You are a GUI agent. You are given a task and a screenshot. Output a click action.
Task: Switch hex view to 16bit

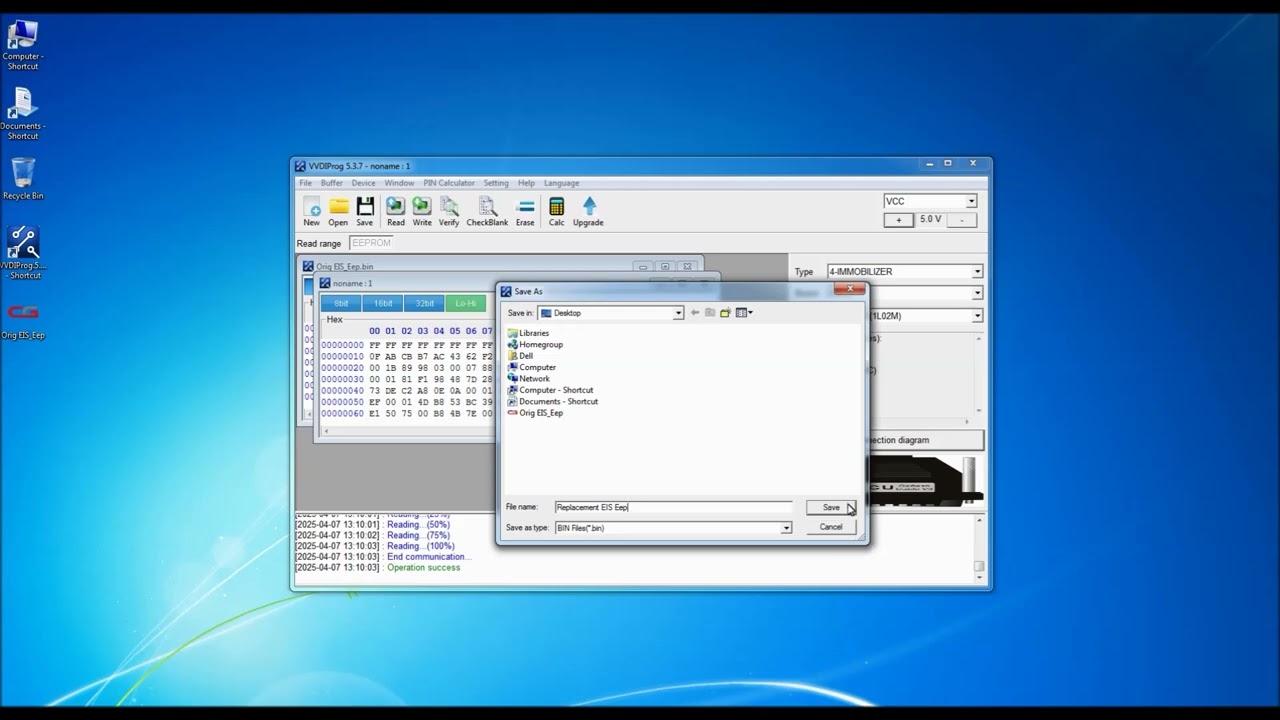click(x=383, y=303)
